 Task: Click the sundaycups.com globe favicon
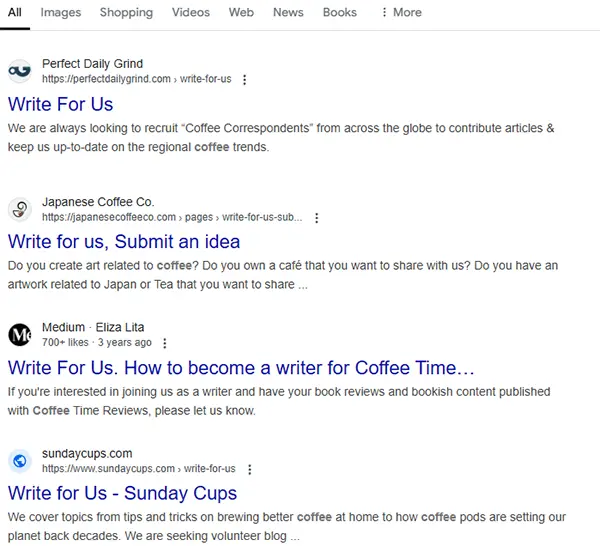(x=20, y=461)
